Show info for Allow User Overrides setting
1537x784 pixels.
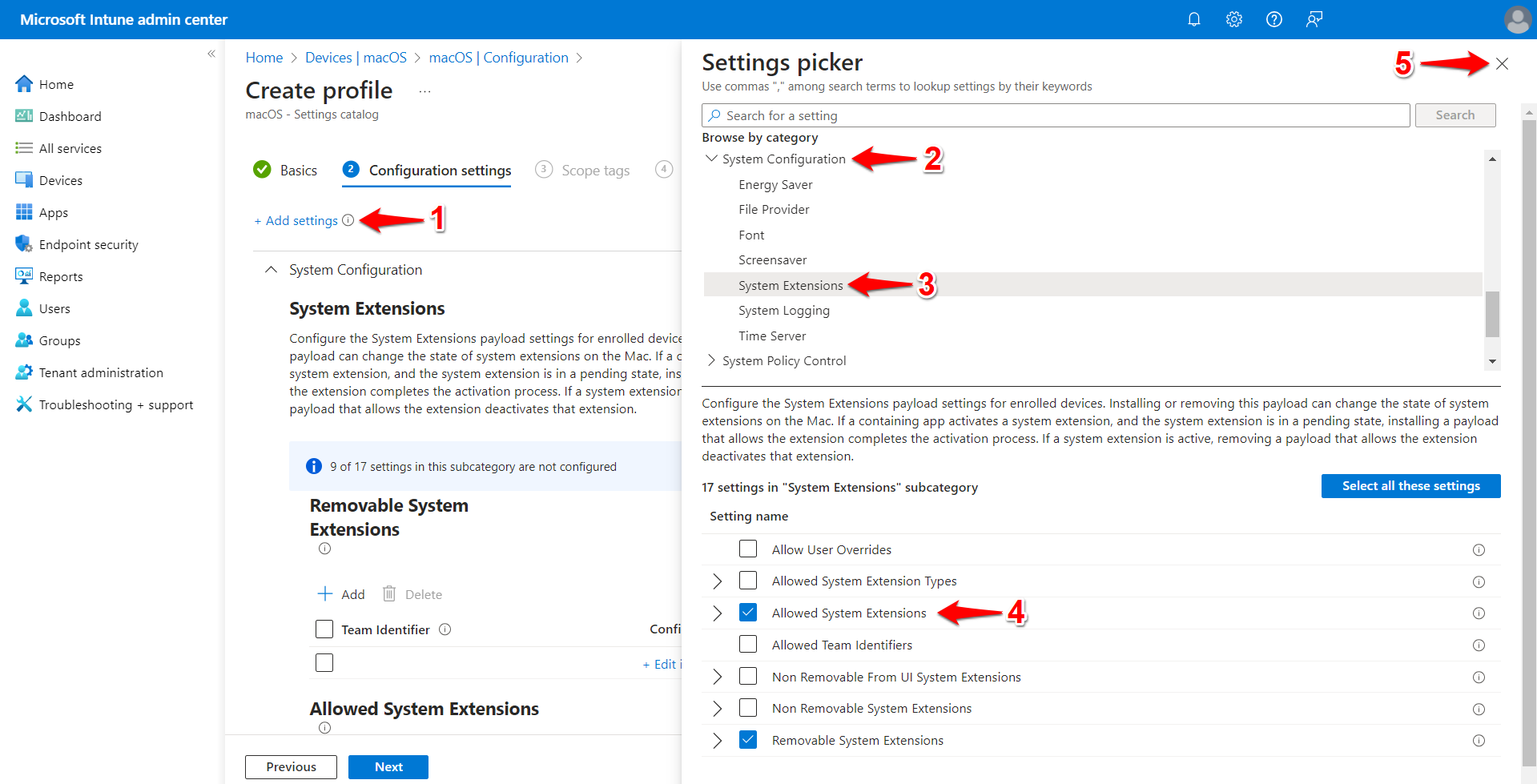(x=1479, y=550)
